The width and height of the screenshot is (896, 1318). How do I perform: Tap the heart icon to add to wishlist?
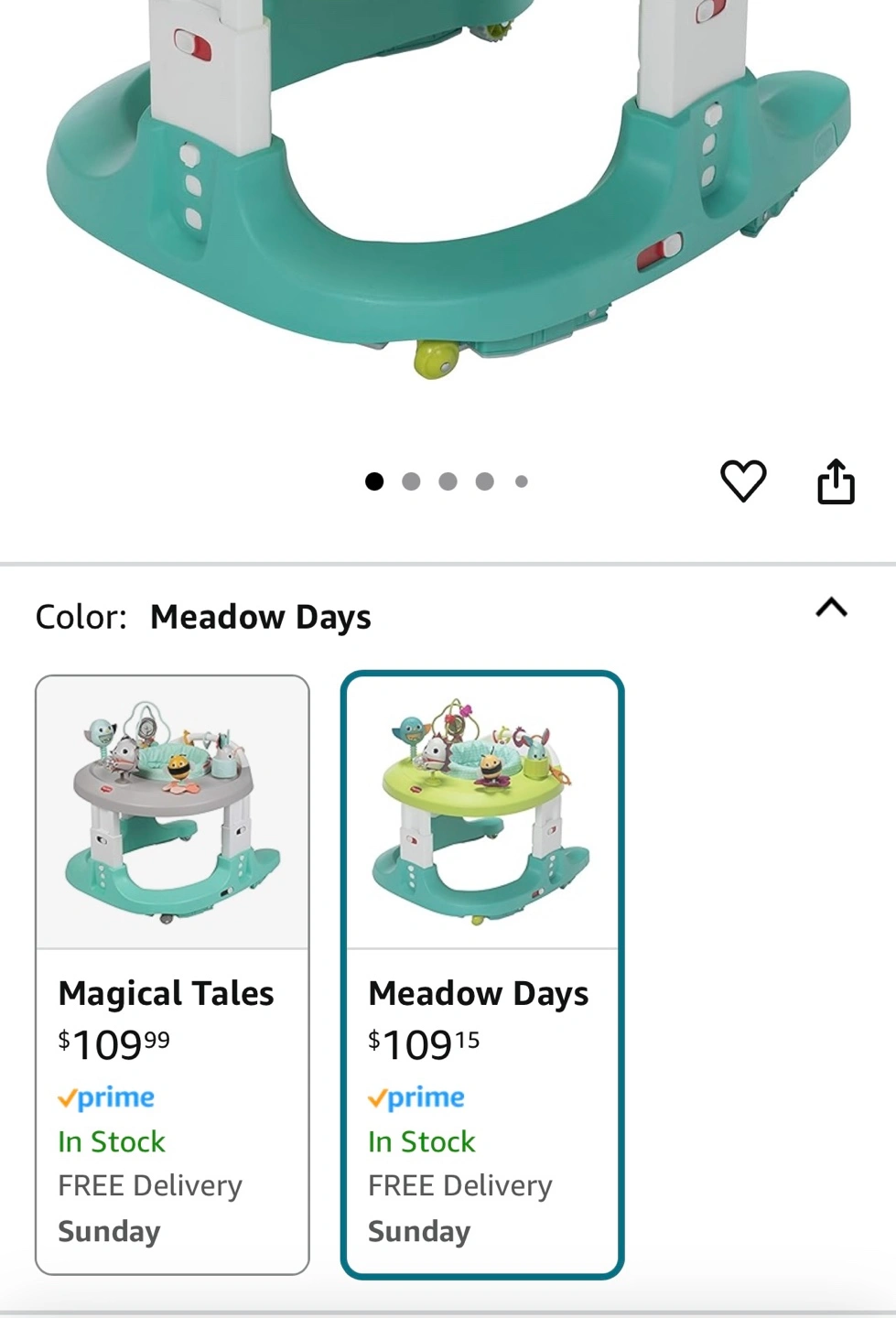(742, 481)
